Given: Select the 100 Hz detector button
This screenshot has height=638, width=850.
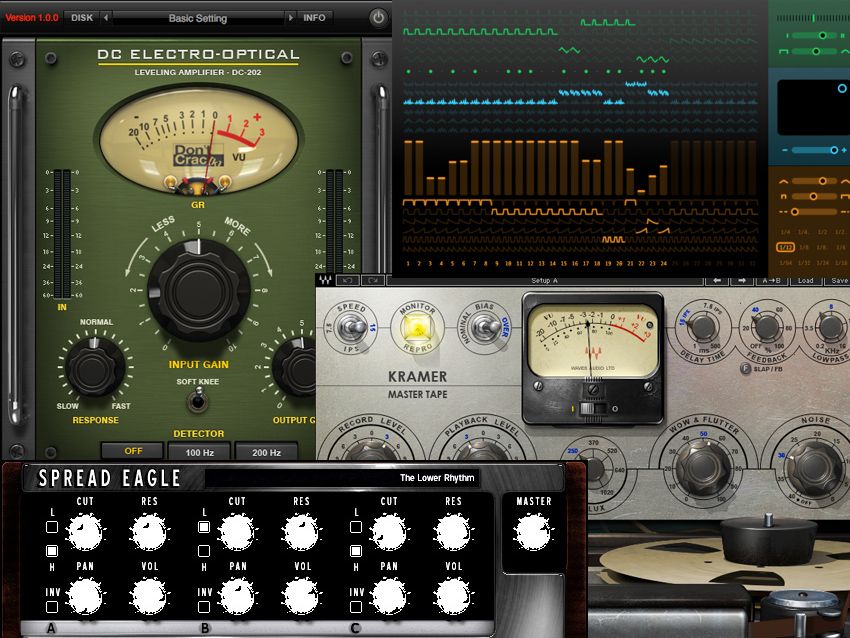Looking at the screenshot, I should coord(199,452).
